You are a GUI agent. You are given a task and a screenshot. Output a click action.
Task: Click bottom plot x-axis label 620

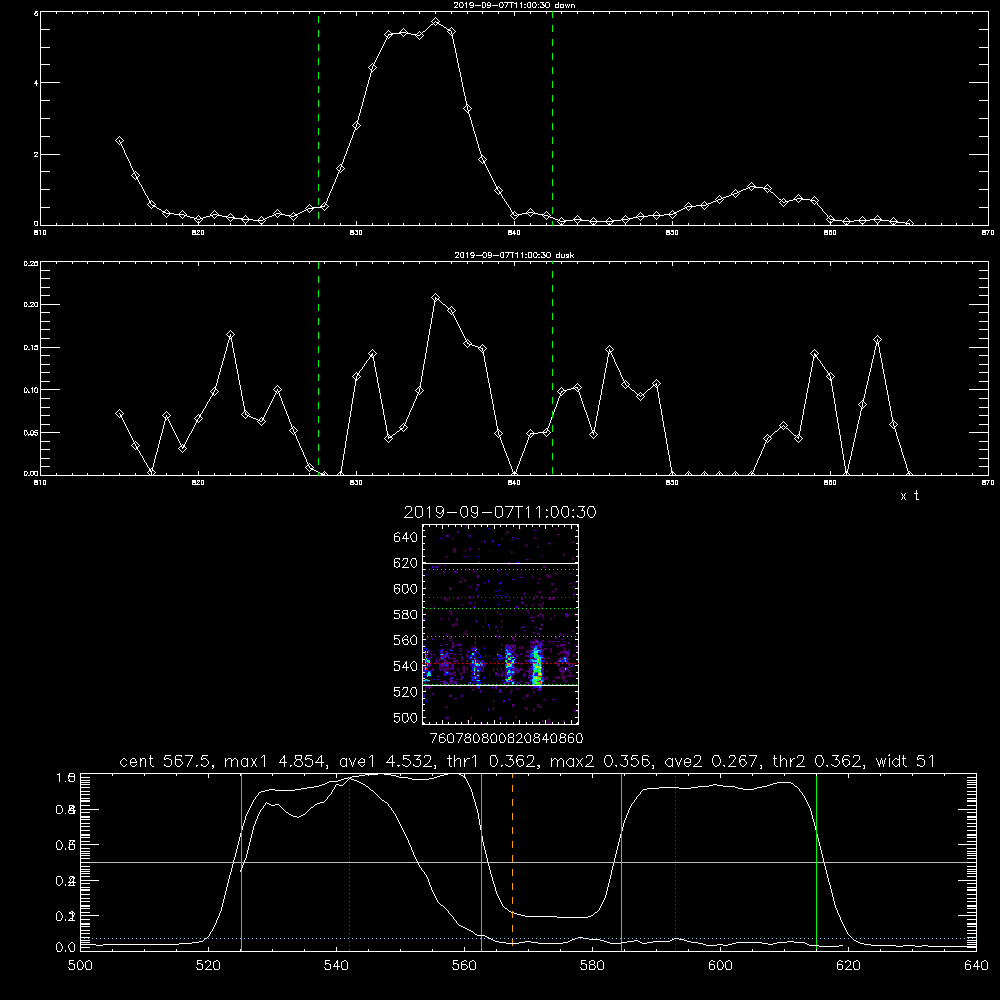coord(848,966)
